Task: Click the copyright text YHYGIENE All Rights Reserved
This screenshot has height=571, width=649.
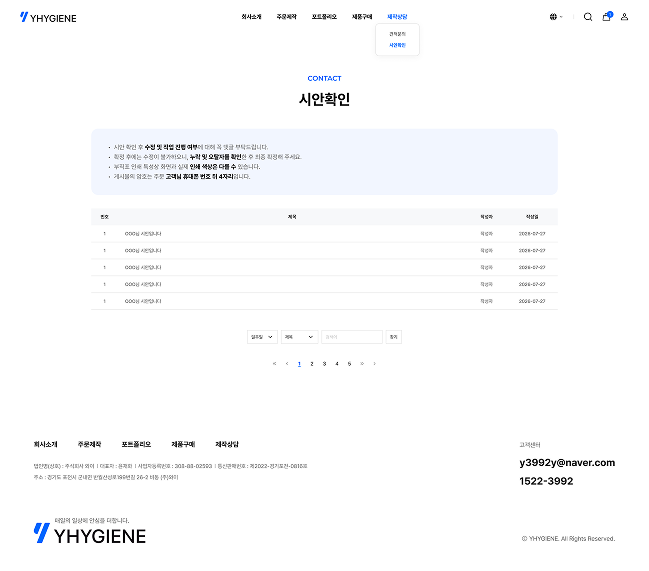Action: coord(568,539)
